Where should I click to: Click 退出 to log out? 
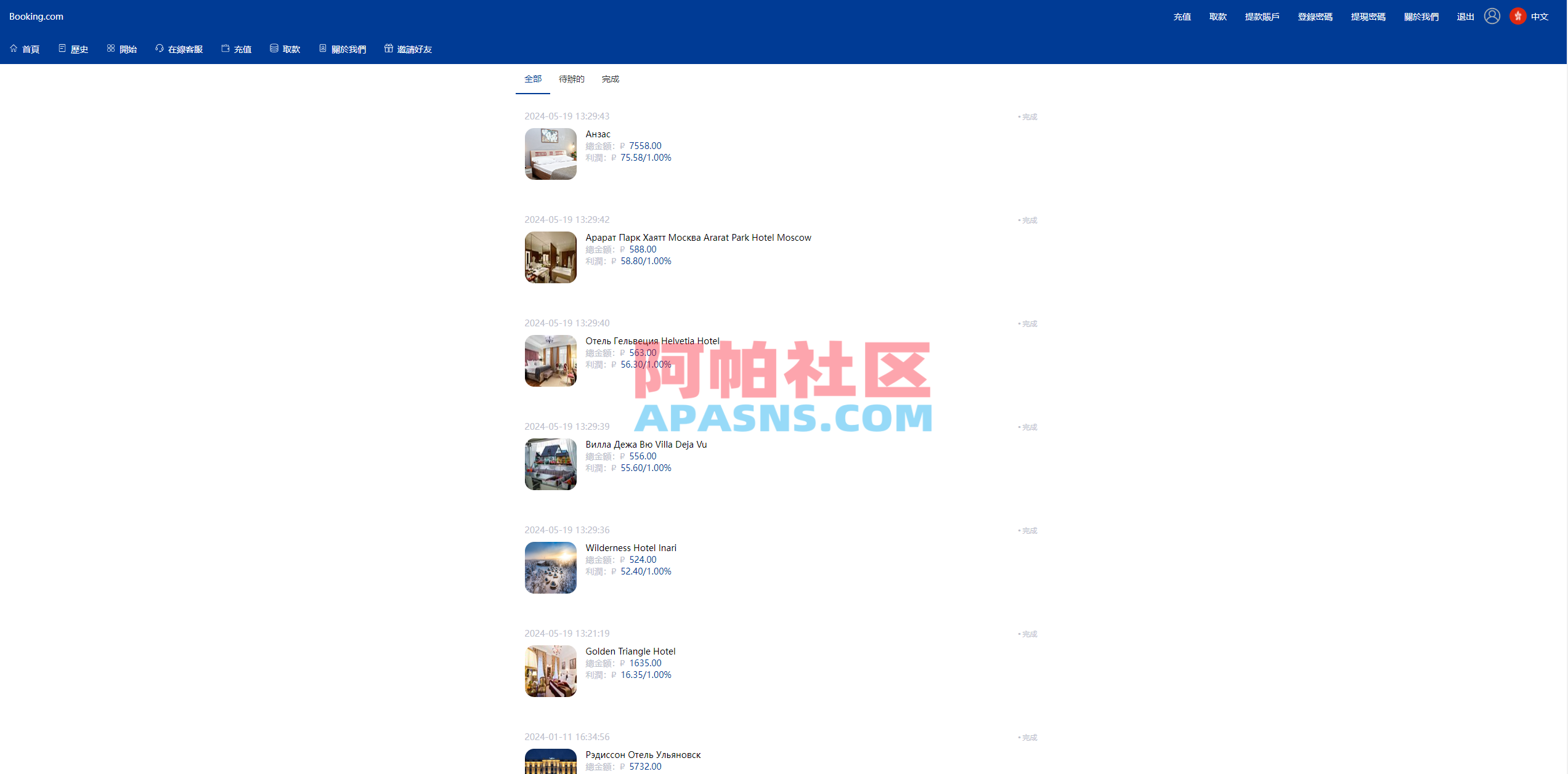pos(1464,17)
